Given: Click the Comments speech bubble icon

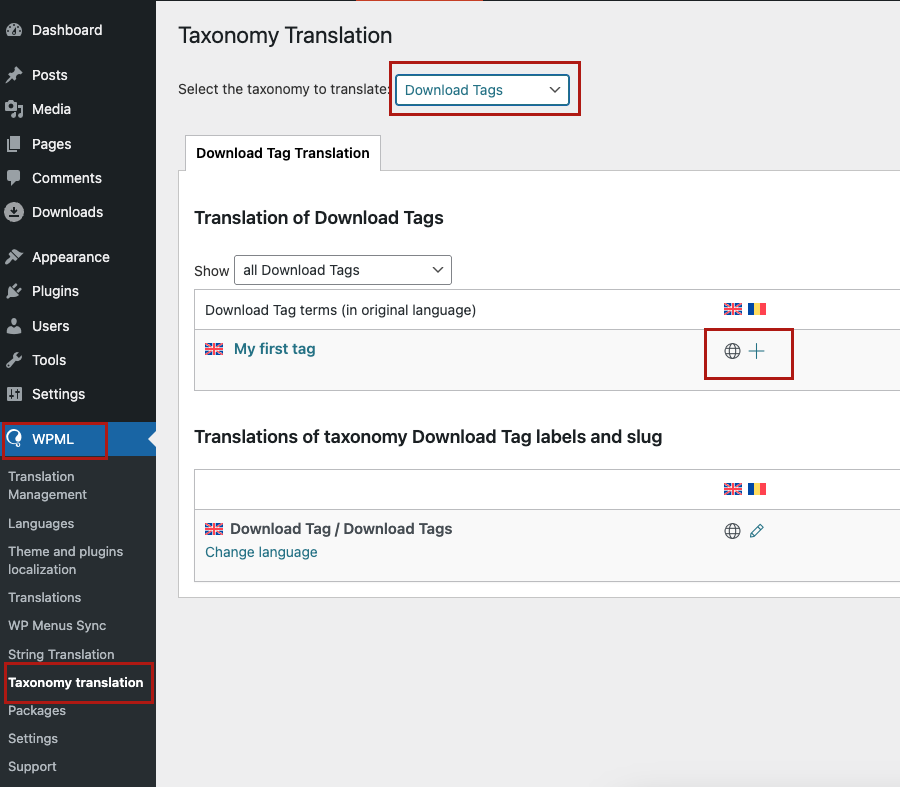Looking at the screenshot, I should tap(14, 178).
